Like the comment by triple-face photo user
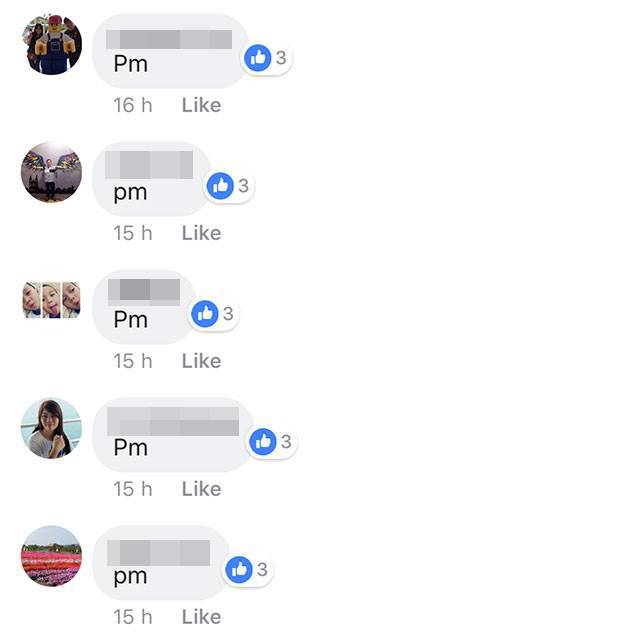This screenshot has width=640, height=638. click(x=202, y=361)
